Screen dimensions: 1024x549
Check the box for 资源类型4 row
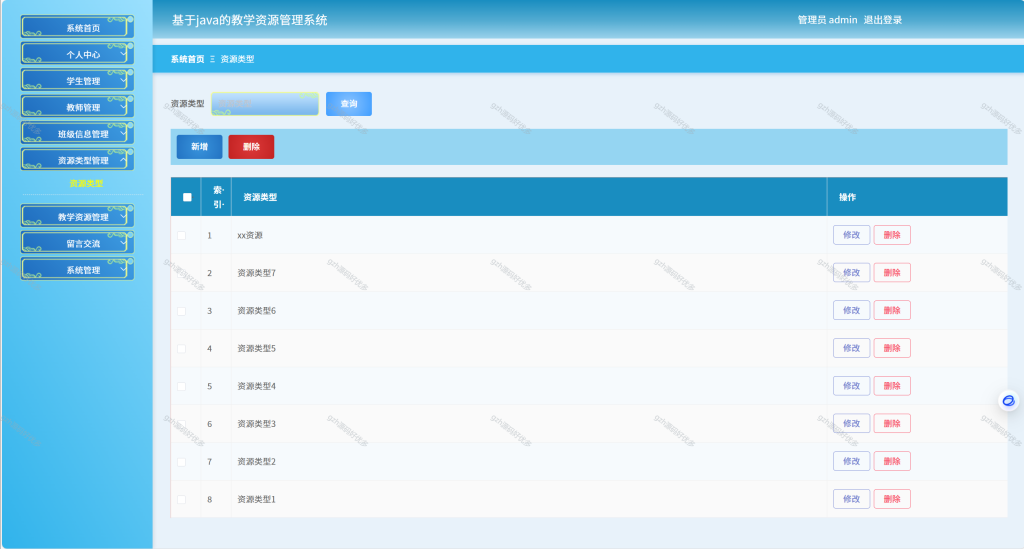pyautogui.click(x=182, y=386)
